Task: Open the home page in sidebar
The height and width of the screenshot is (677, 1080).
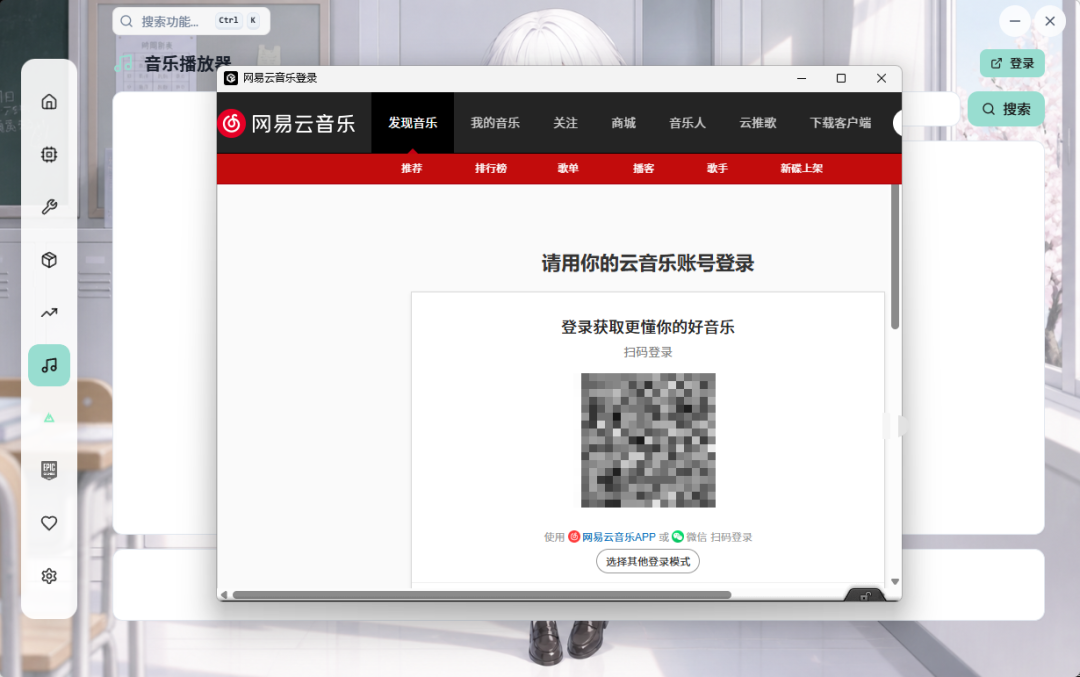Action: point(49,102)
